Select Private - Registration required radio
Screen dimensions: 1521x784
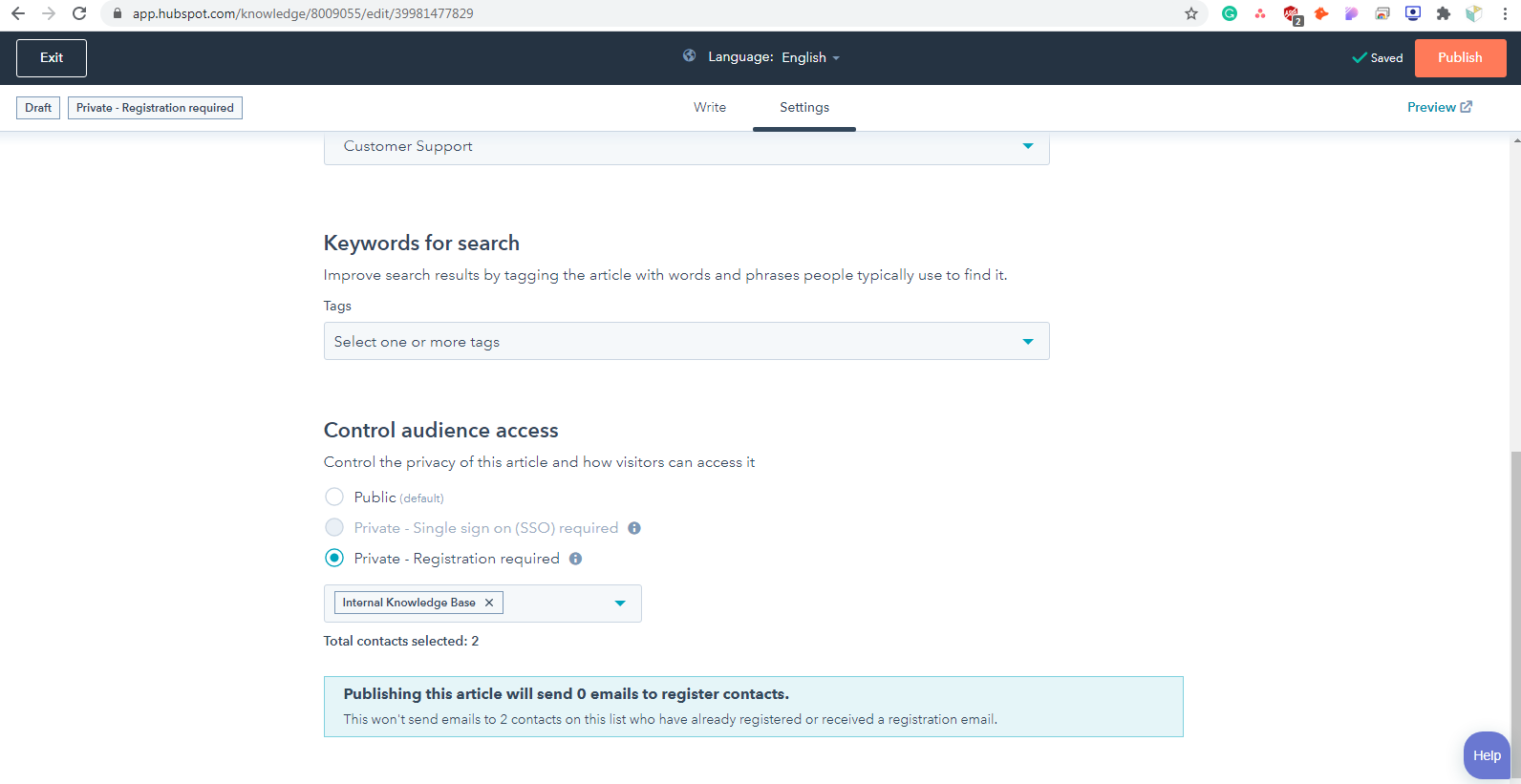click(x=334, y=558)
